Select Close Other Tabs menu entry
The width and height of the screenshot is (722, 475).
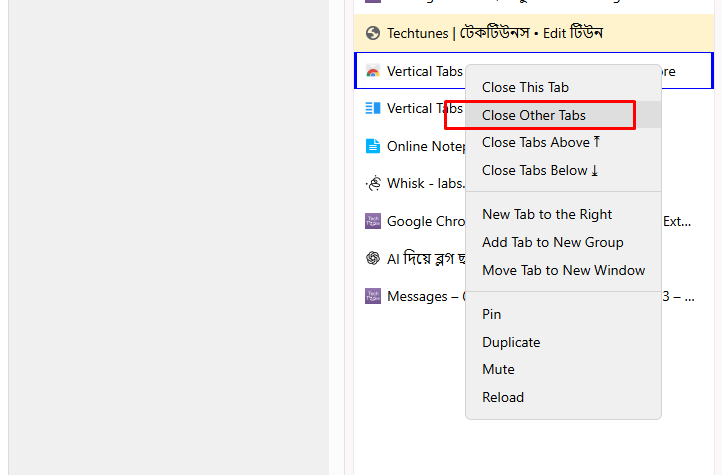(563, 115)
